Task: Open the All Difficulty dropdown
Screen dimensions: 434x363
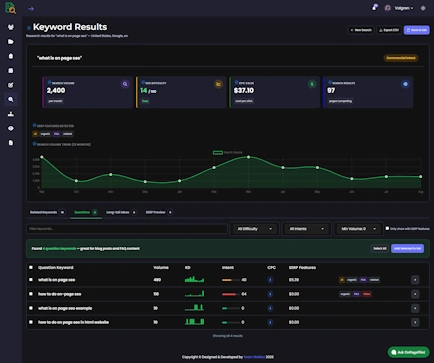Action: click(255, 229)
